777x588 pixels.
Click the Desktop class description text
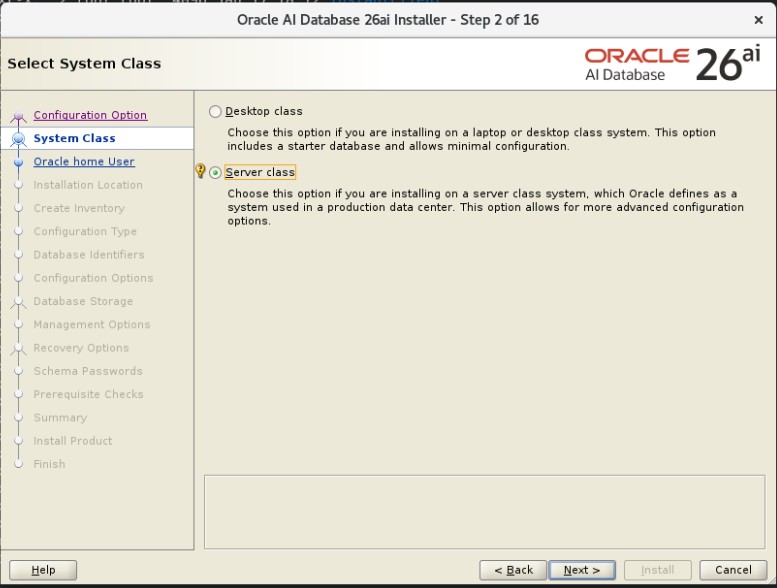point(471,139)
